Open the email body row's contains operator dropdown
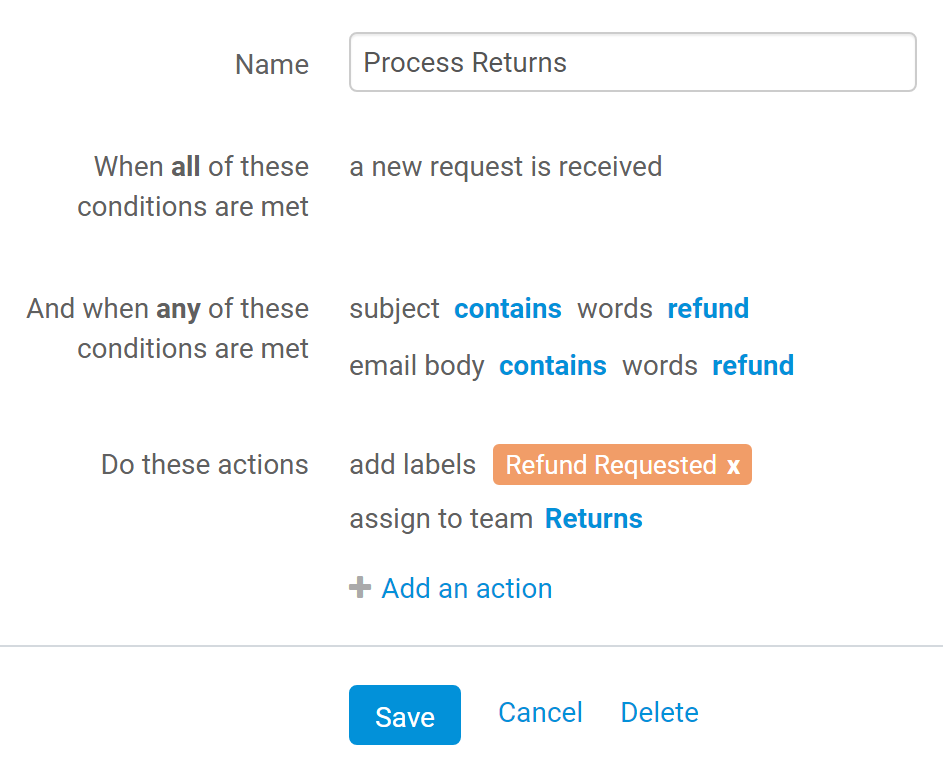943x774 pixels. [553, 366]
